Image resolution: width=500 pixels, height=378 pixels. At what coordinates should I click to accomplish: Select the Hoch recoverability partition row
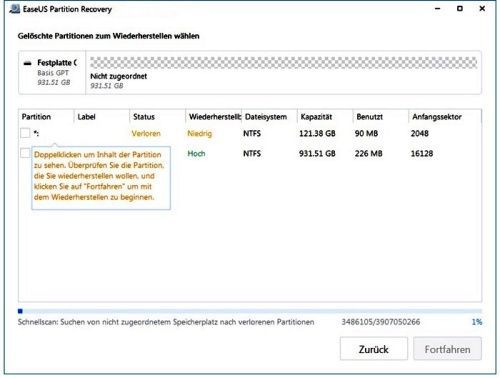click(250, 153)
